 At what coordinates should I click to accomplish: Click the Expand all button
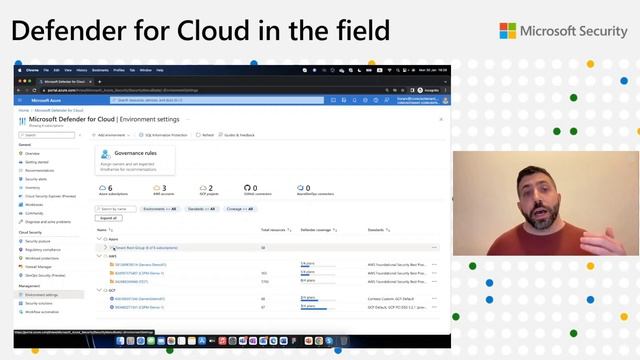(x=109, y=218)
